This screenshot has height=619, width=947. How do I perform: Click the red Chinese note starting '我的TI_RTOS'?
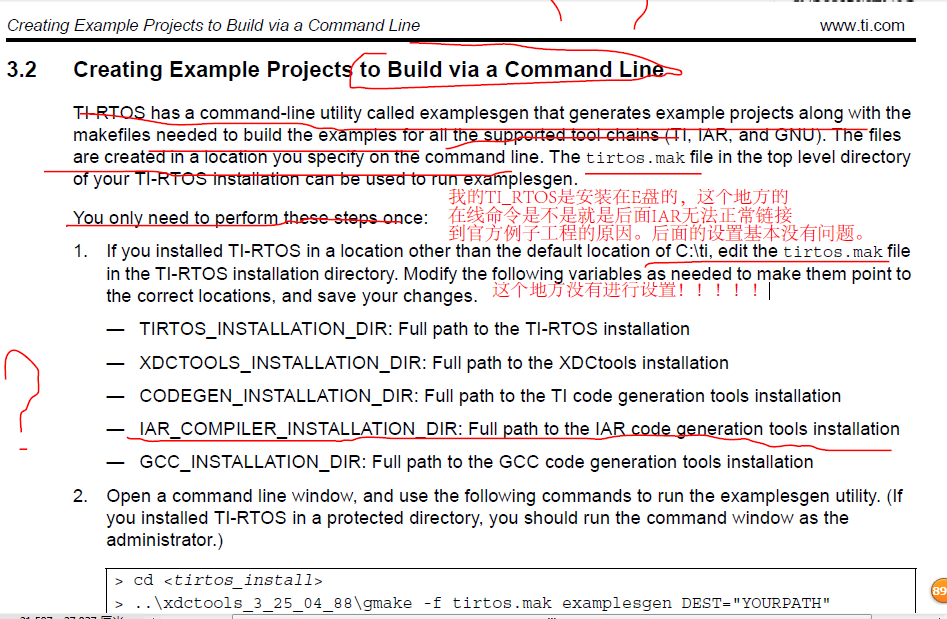(x=657, y=215)
